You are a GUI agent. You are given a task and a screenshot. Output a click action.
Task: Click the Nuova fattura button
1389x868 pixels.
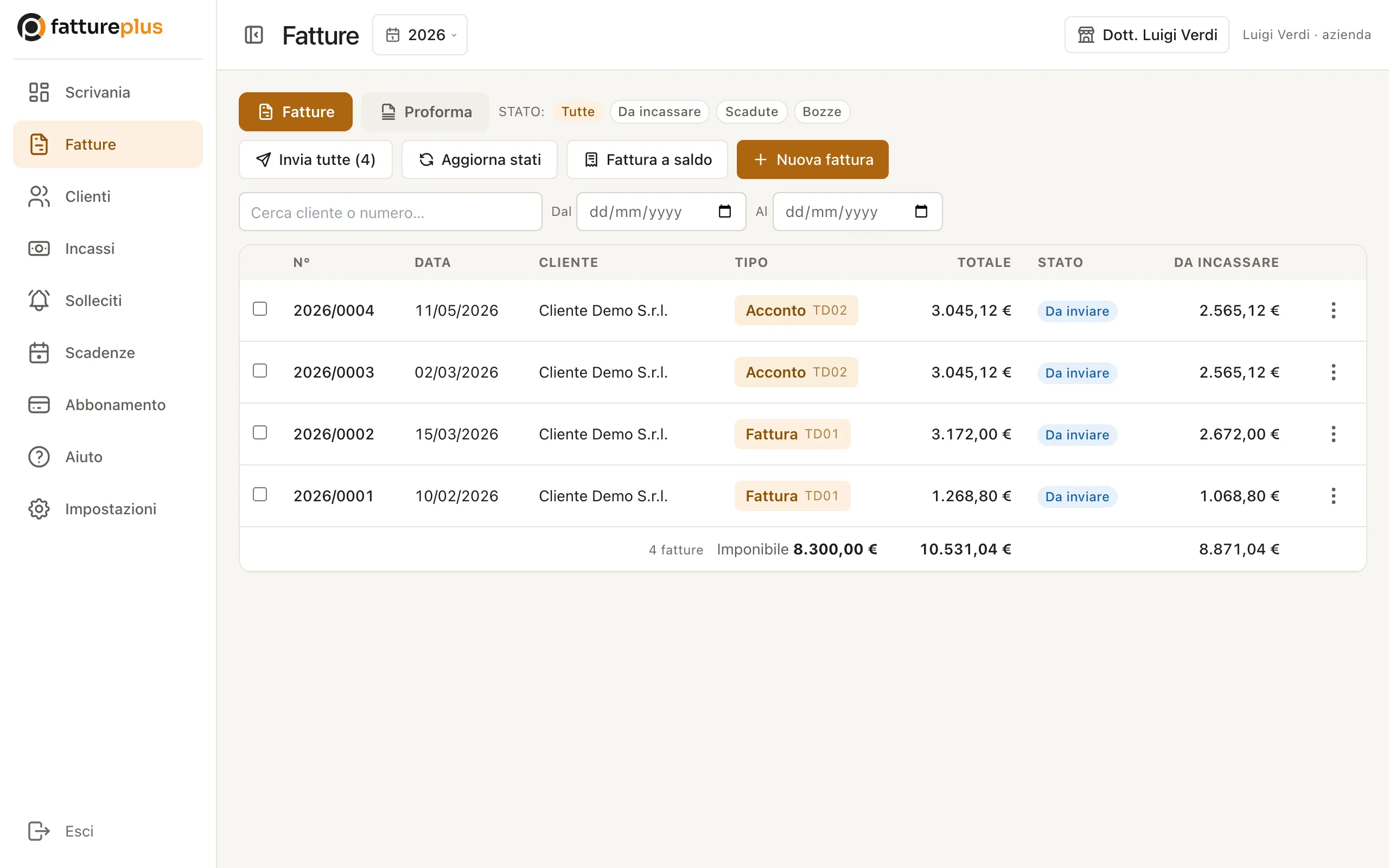[x=813, y=159]
